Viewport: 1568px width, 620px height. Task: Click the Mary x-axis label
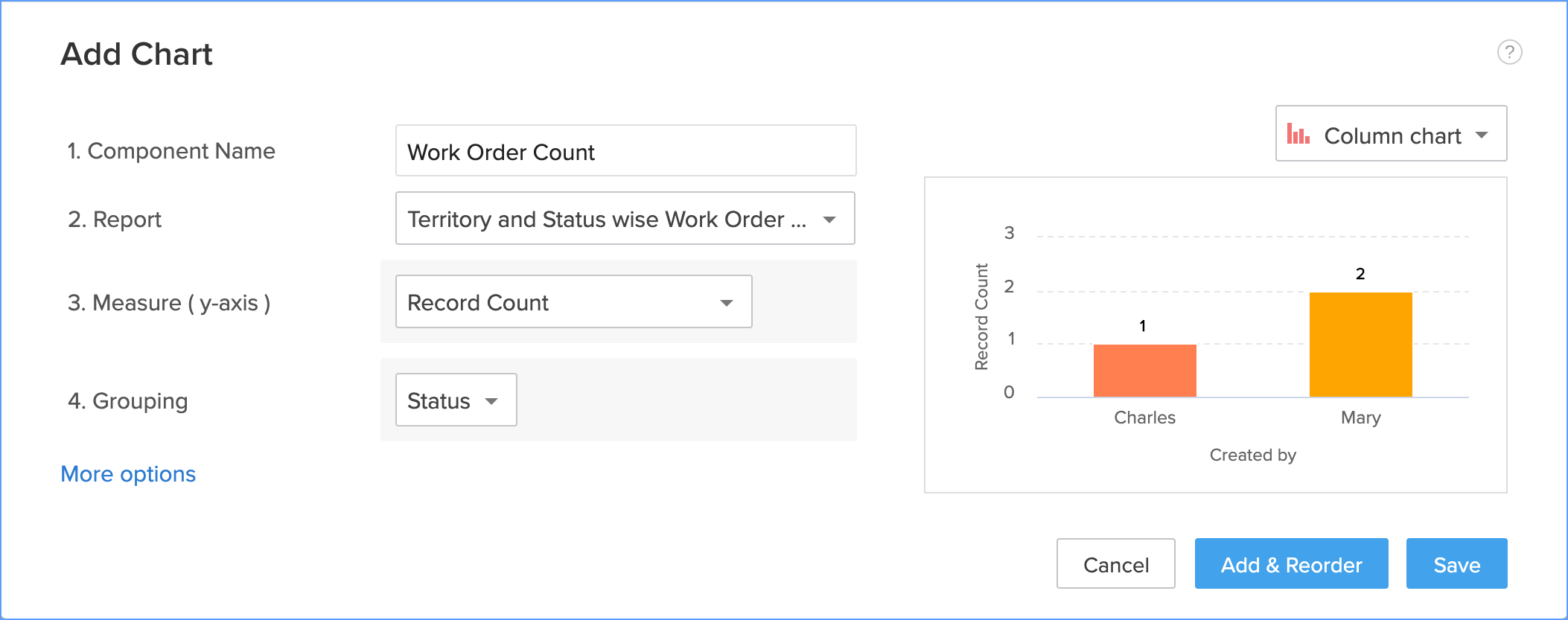(1360, 418)
